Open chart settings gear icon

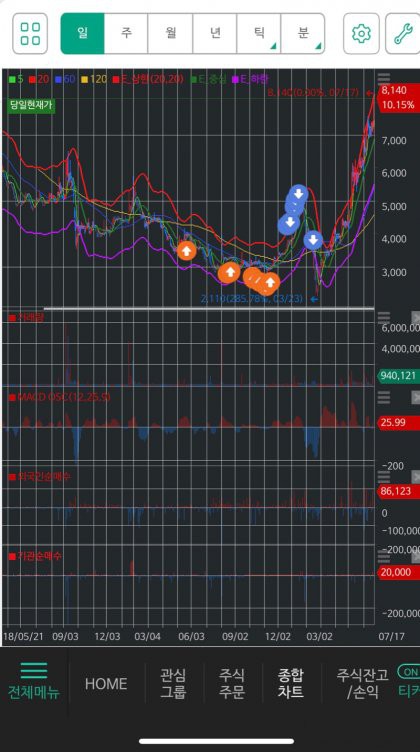pyautogui.click(x=361, y=34)
